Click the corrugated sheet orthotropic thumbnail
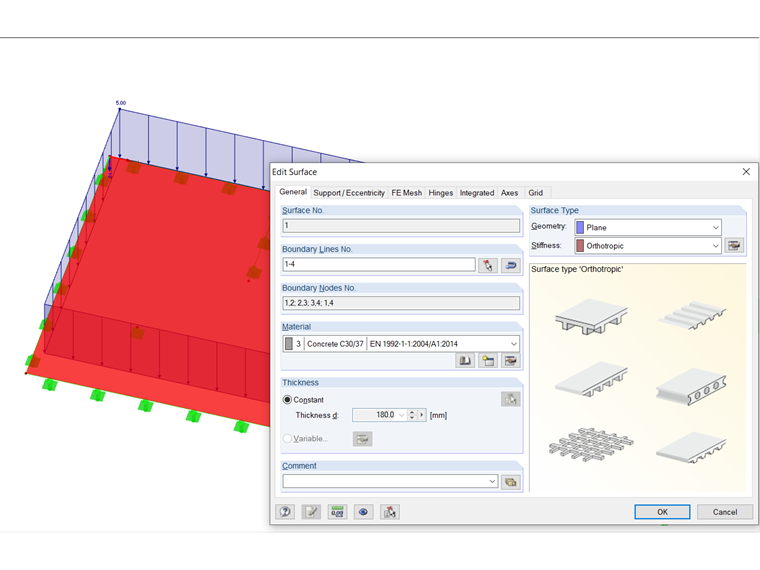This screenshot has height=570, width=760. coord(692,316)
